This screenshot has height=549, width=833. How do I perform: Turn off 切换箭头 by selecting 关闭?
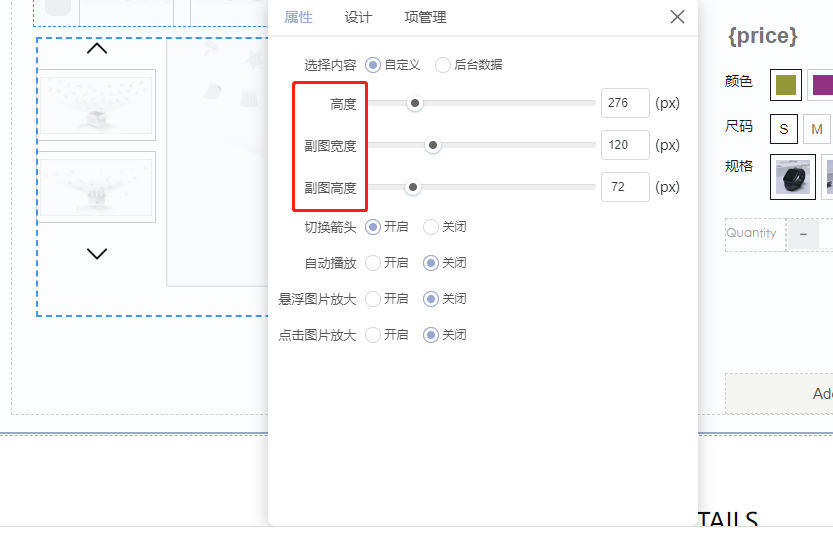tap(431, 227)
